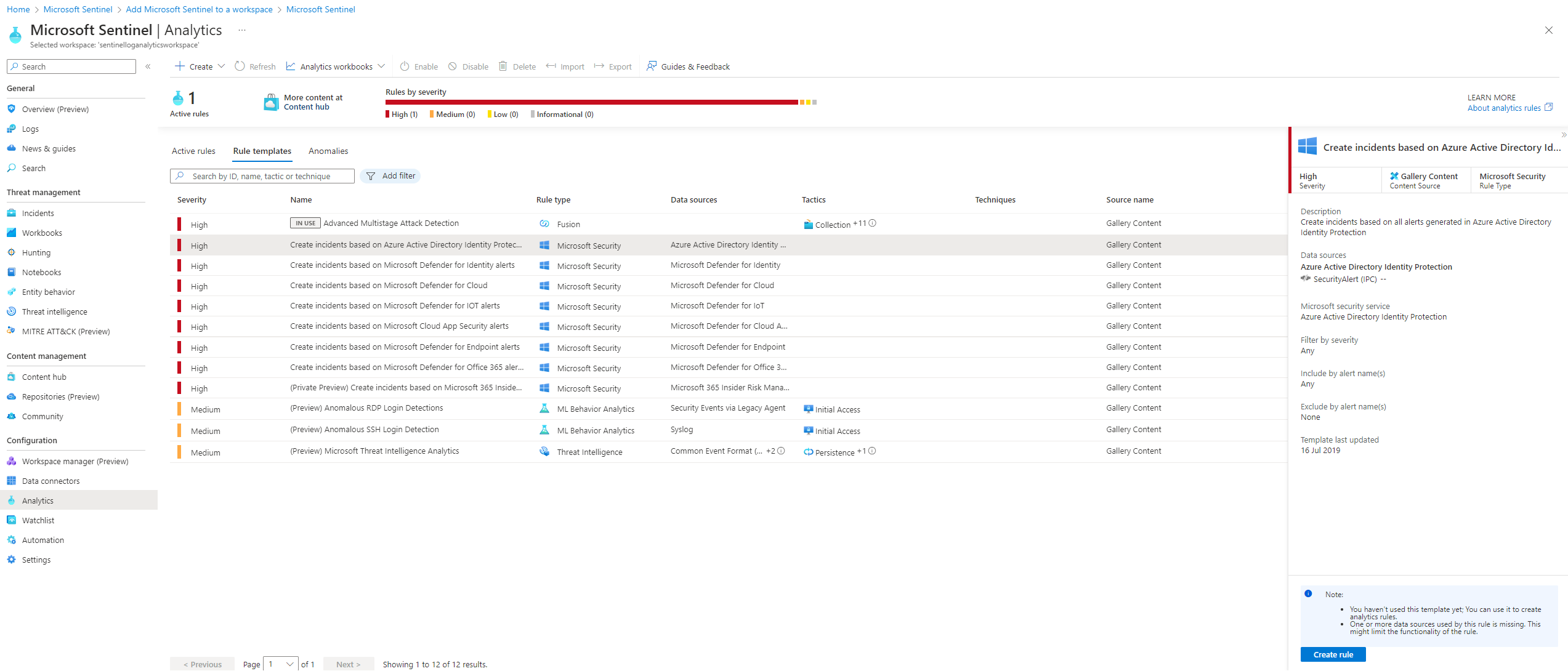Click the Refresh toolbar button
Viewport: 1568px width, 671px height.
tap(256, 66)
